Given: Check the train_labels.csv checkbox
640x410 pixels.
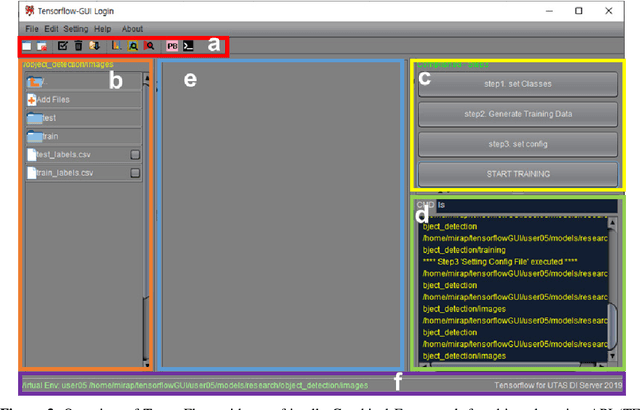Looking at the screenshot, I should tap(135, 172).
